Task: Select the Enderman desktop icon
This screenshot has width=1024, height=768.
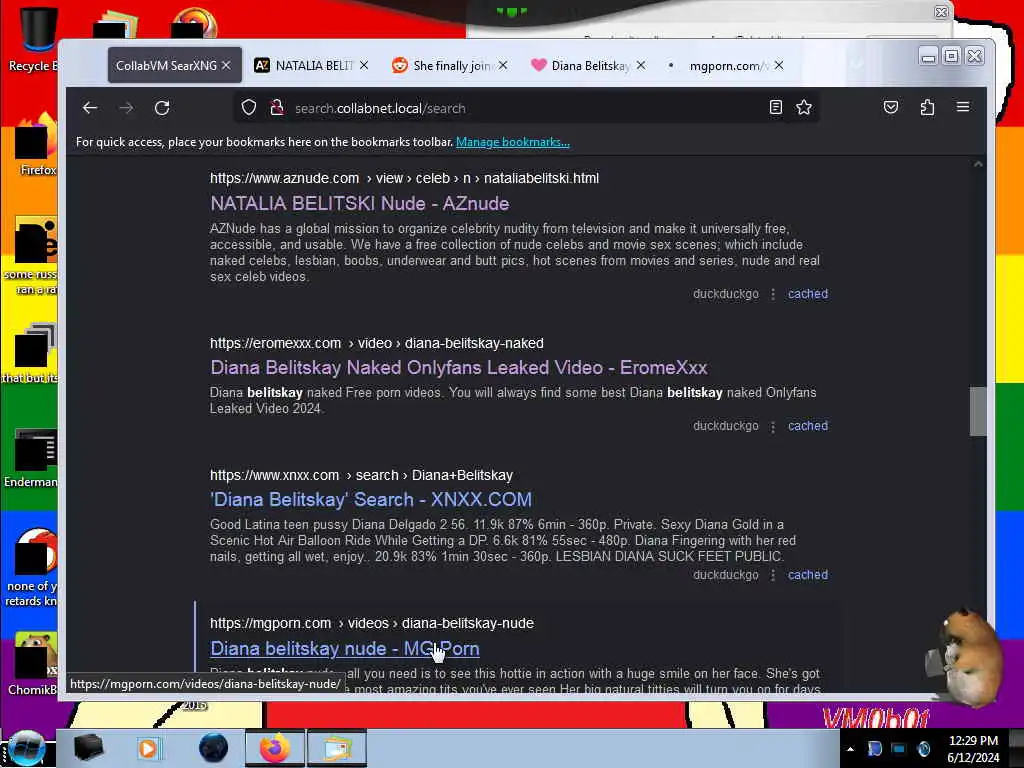Action: [33, 457]
